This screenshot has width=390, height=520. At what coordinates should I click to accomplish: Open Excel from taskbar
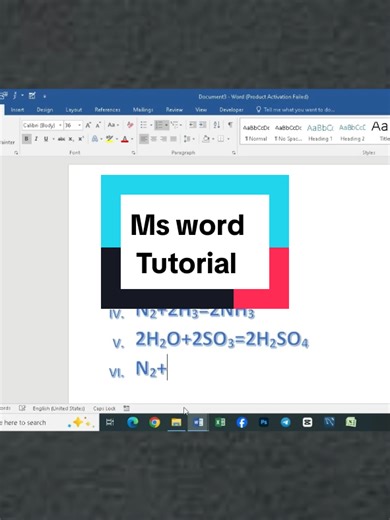coord(220,423)
